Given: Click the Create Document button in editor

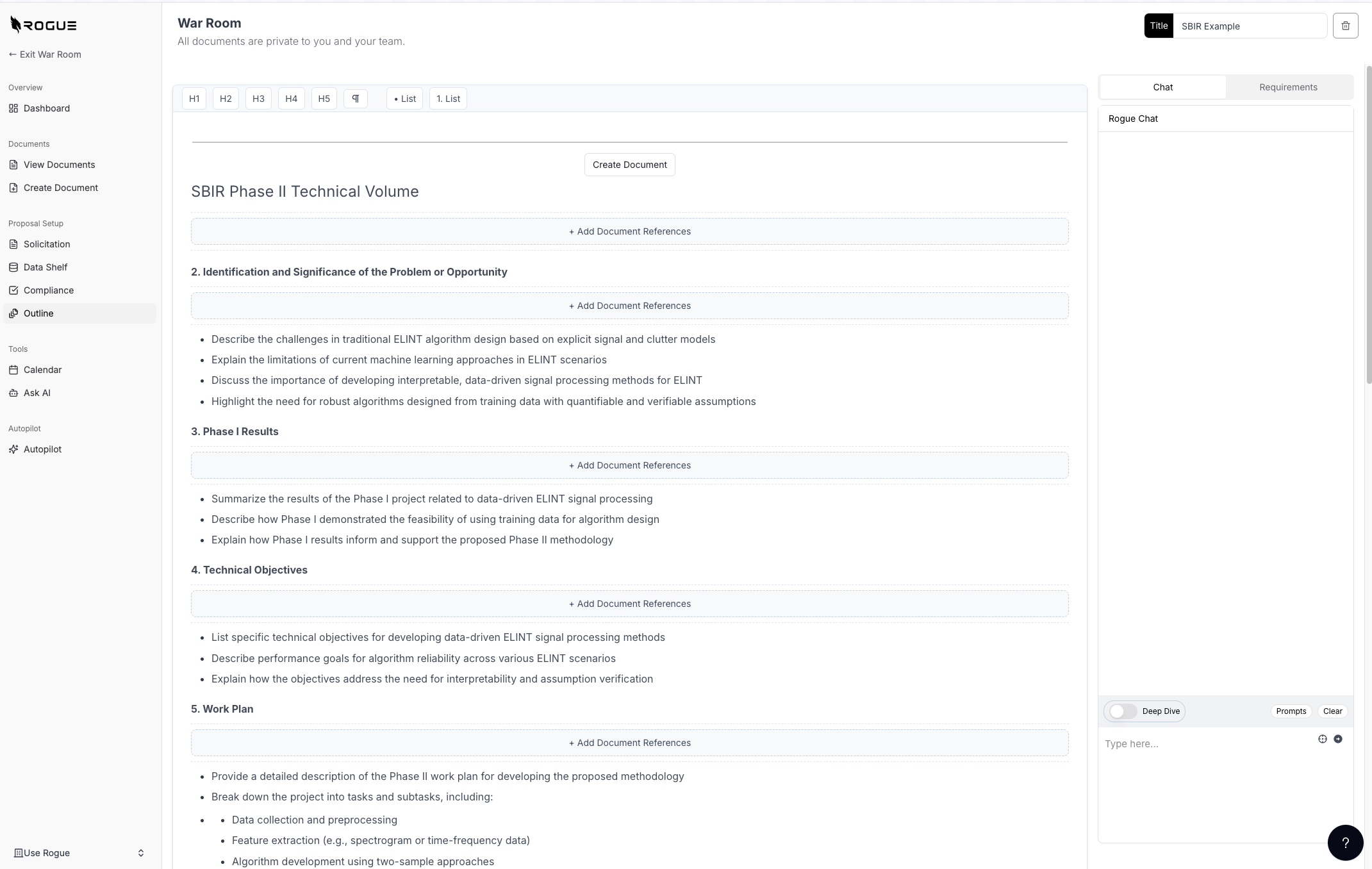Looking at the screenshot, I should click(629, 165).
